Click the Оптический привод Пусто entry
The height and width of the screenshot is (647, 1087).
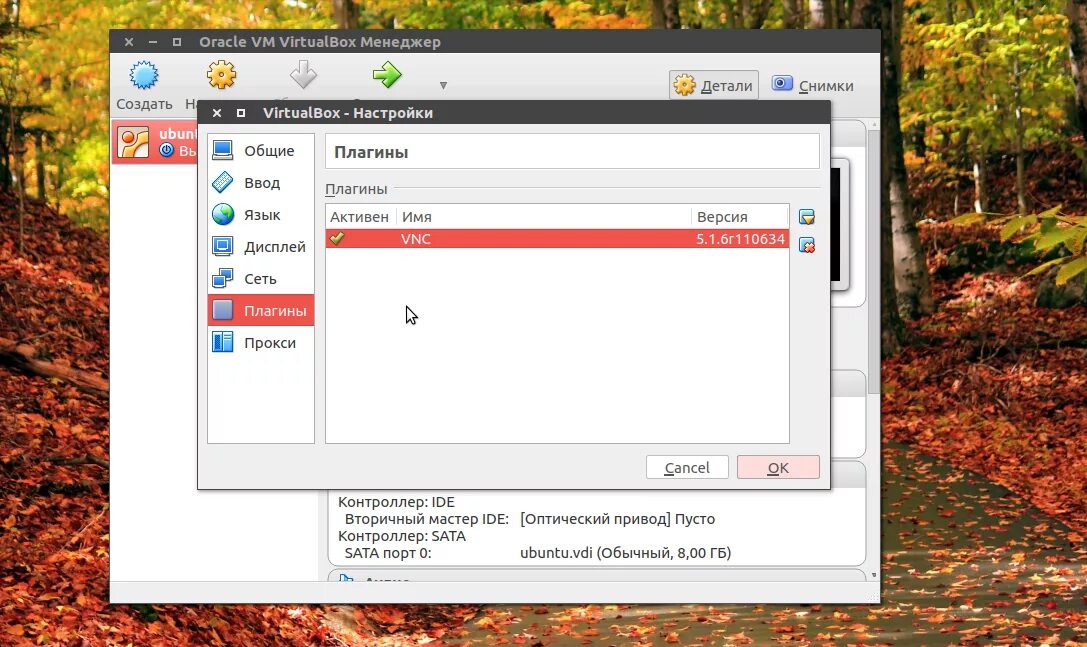coord(617,519)
